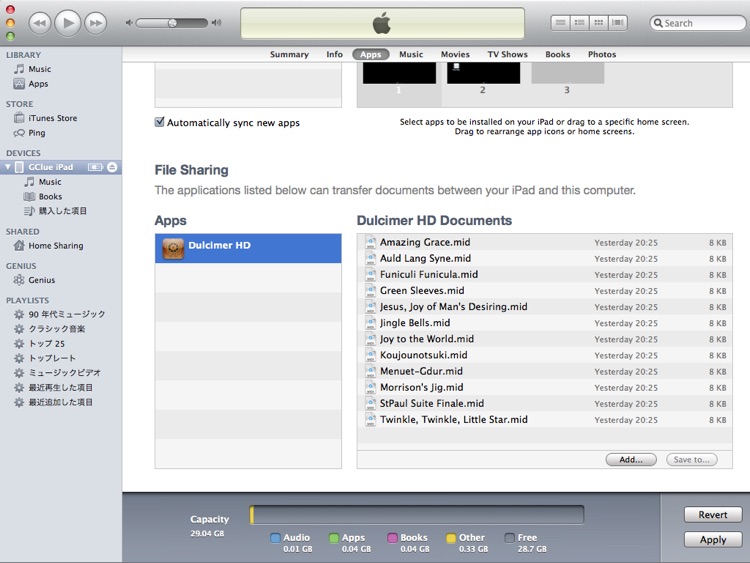Image resolution: width=750 pixels, height=563 pixels.
Task: Select Green Sleeves.mid document
Action: [544, 291]
